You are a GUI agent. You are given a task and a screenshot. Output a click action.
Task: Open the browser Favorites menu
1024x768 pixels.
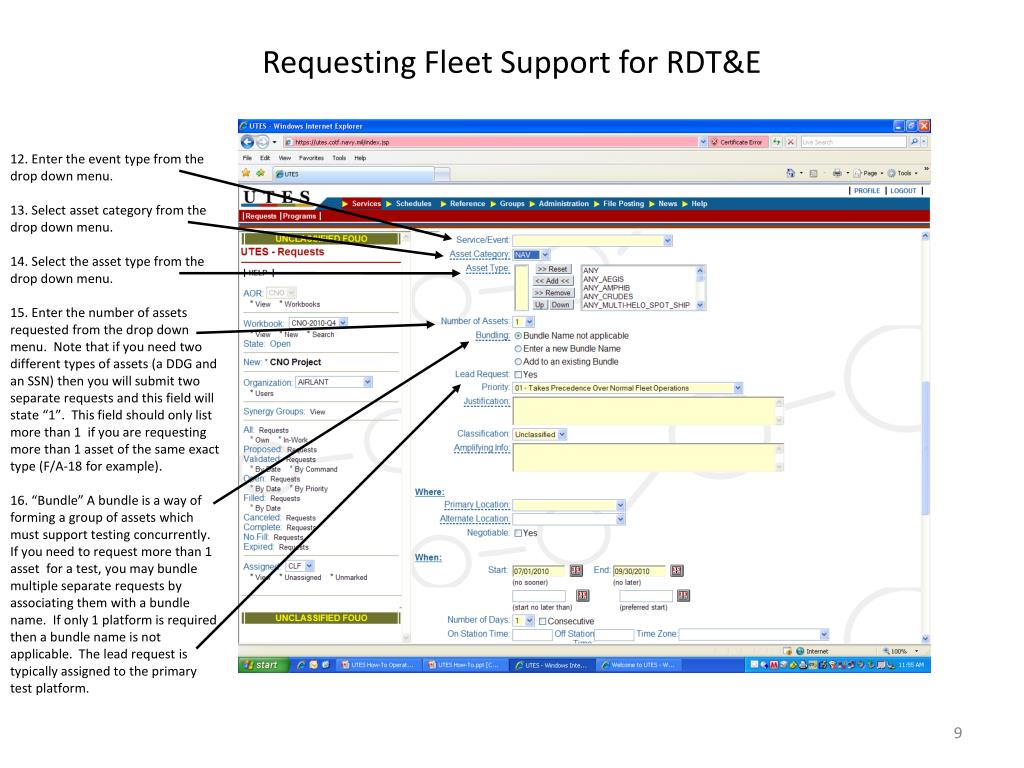click(x=311, y=158)
